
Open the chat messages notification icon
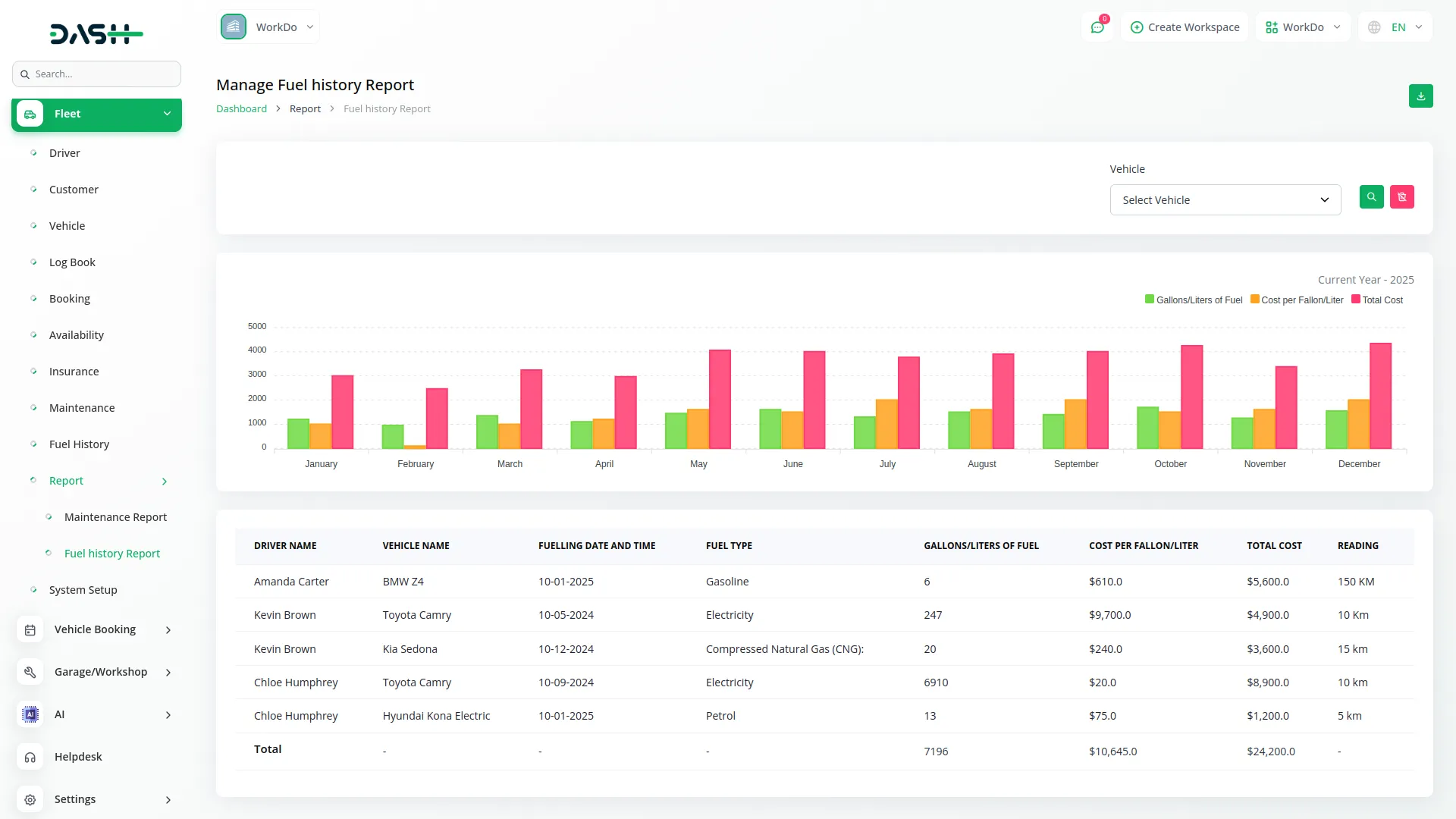[x=1097, y=27]
